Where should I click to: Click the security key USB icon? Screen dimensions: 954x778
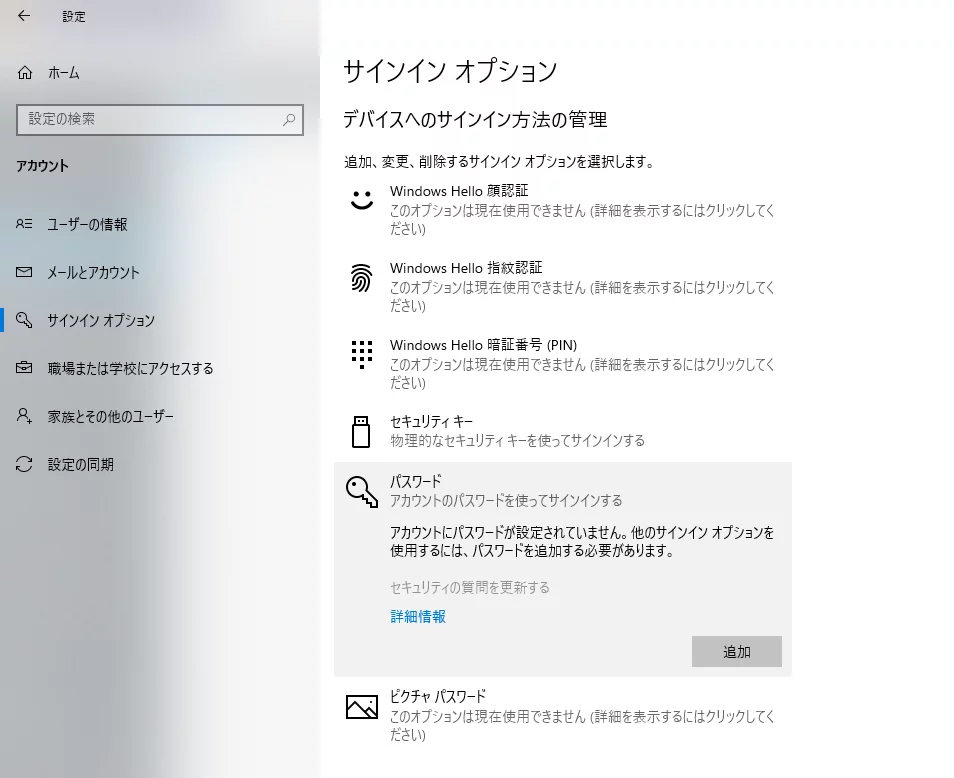[361, 431]
